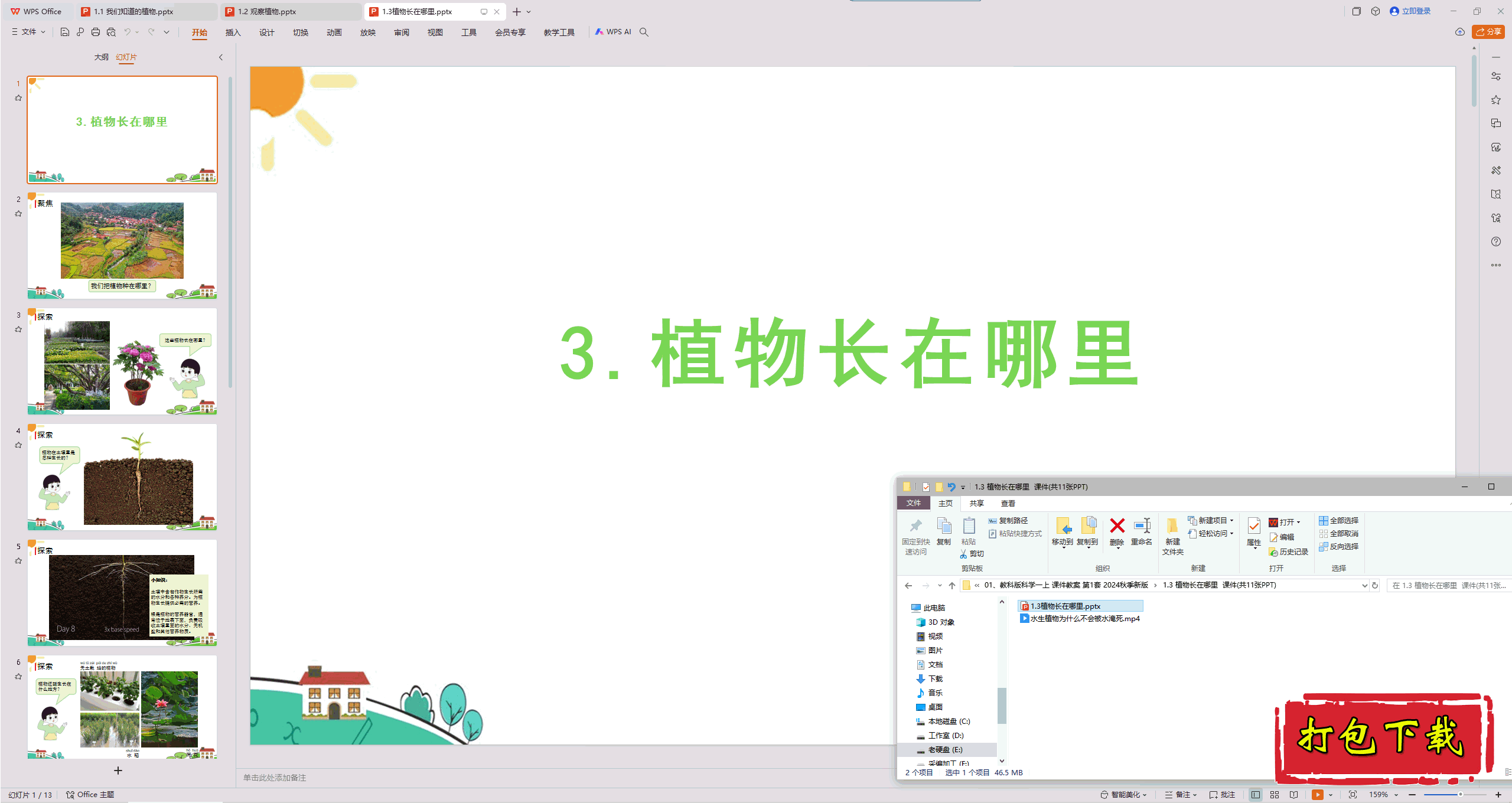The width and height of the screenshot is (1512, 803).
Task: Select slide 4 thumbnail with plant root
Action: (x=122, y=477)
